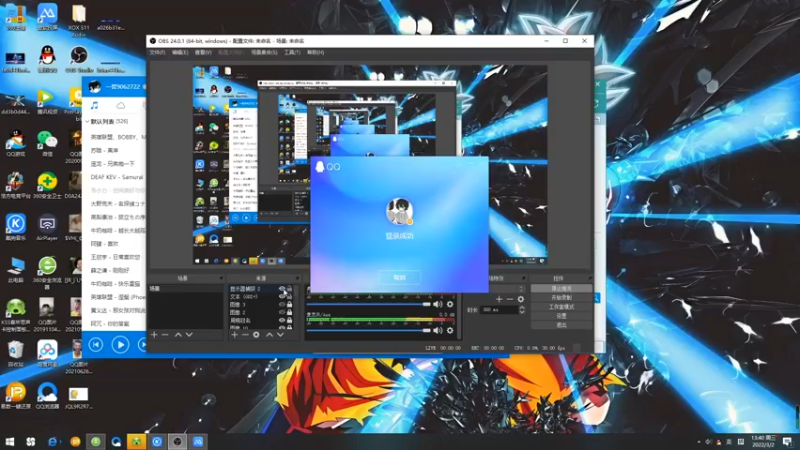The image size is (800, 450).
Task: Toggle visibility of 文本 (GDI+) source
Action: [282, 296]
